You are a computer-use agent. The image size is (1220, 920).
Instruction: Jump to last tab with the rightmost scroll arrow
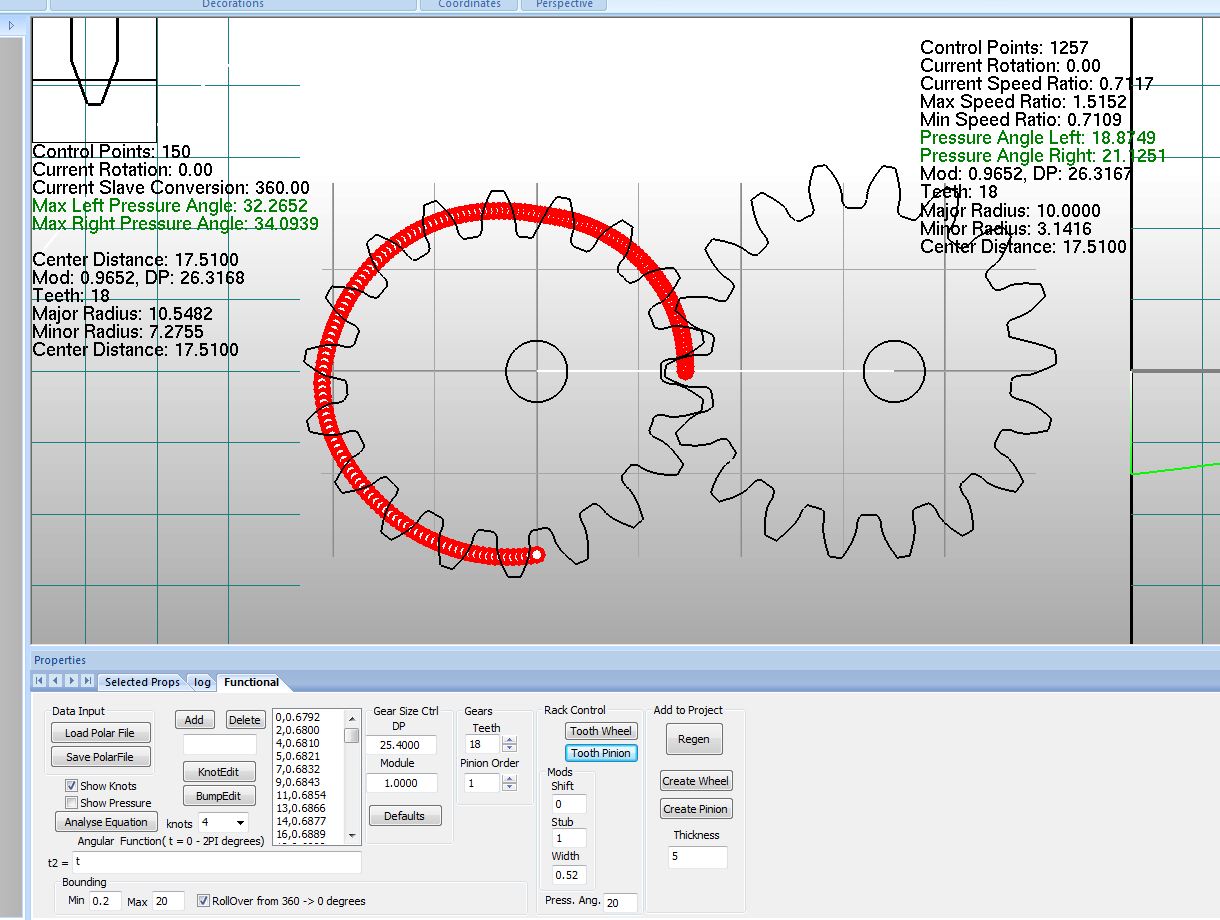pos(88,681)
